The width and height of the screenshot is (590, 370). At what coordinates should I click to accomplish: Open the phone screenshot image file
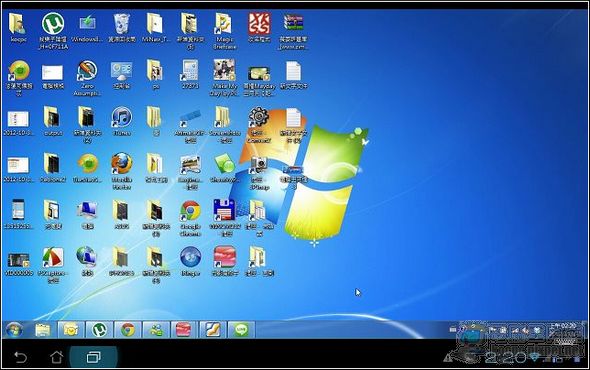(x=18, y=210)
